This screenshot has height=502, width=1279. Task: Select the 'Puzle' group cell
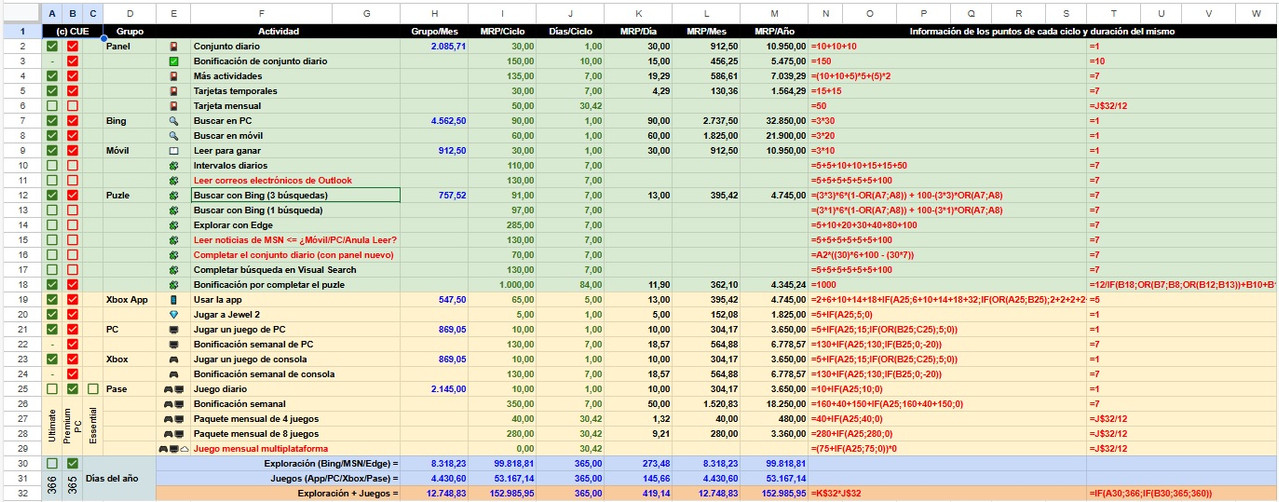[128, 195]
